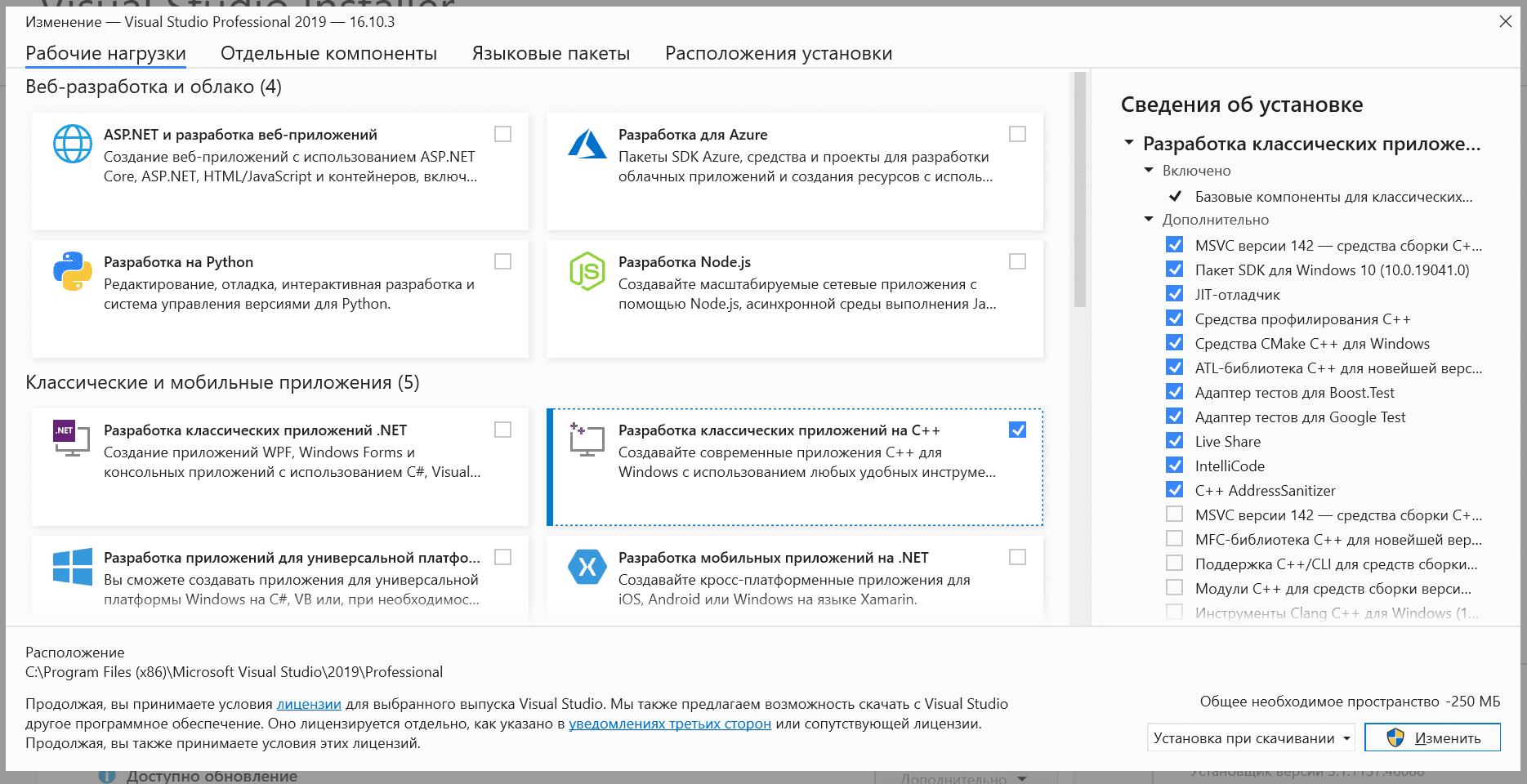This screenshot has height=784, width=1527.
Task: Click the Python logo icon
Action: click(73, 271)
